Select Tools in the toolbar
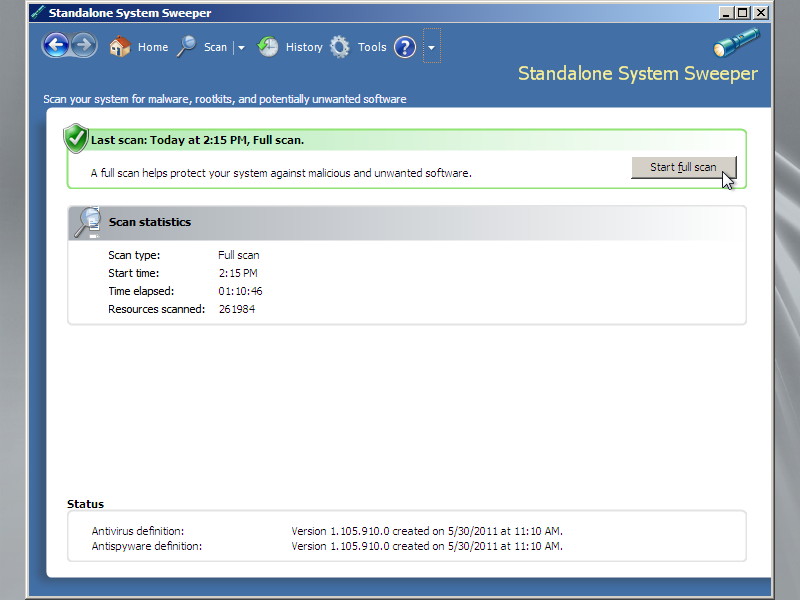The image size is (800, 600). [x=371, y=46]
